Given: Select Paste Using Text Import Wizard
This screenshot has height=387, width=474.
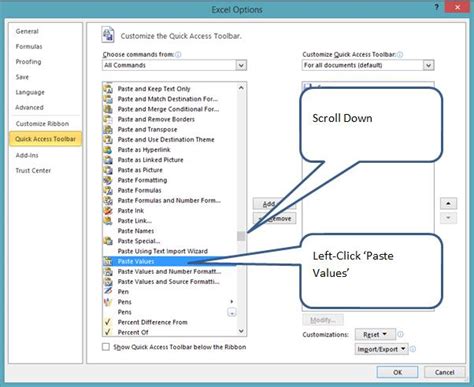Looking at the screenshot, I should pyautogui.click(x=162, y=251).
